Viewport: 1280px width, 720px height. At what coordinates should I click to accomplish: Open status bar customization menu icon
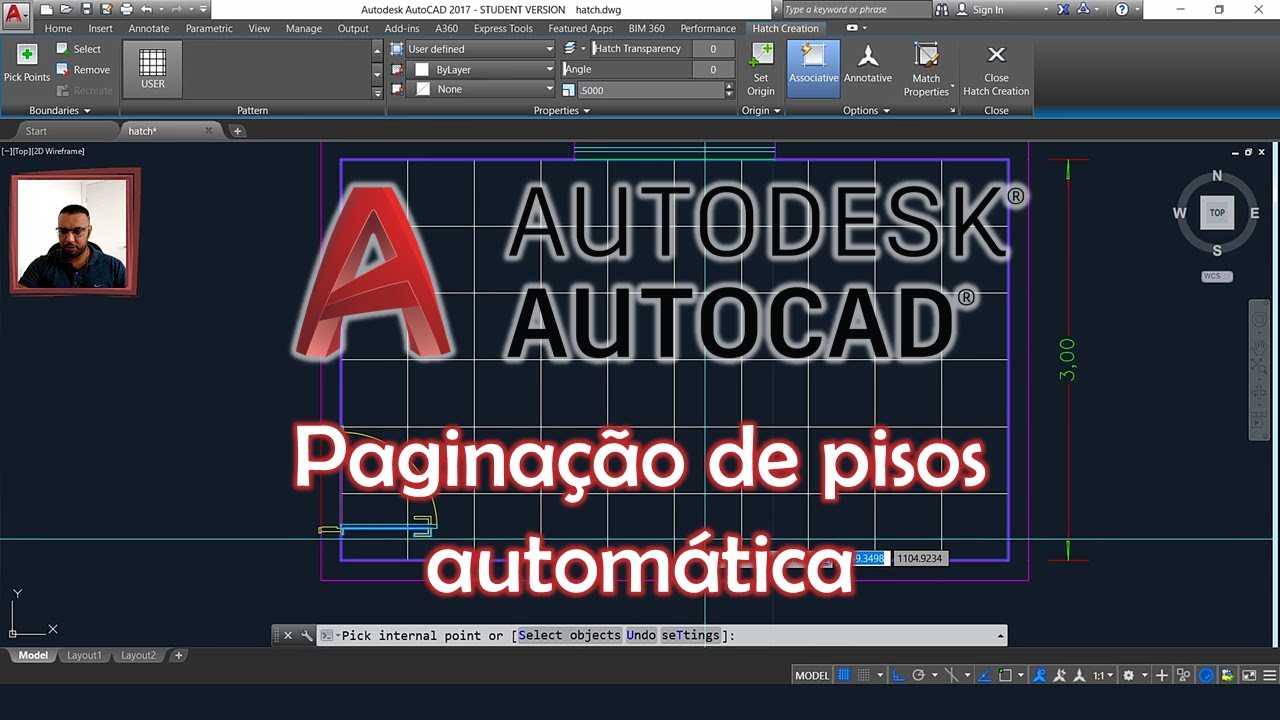click(x=1269, y=676)
